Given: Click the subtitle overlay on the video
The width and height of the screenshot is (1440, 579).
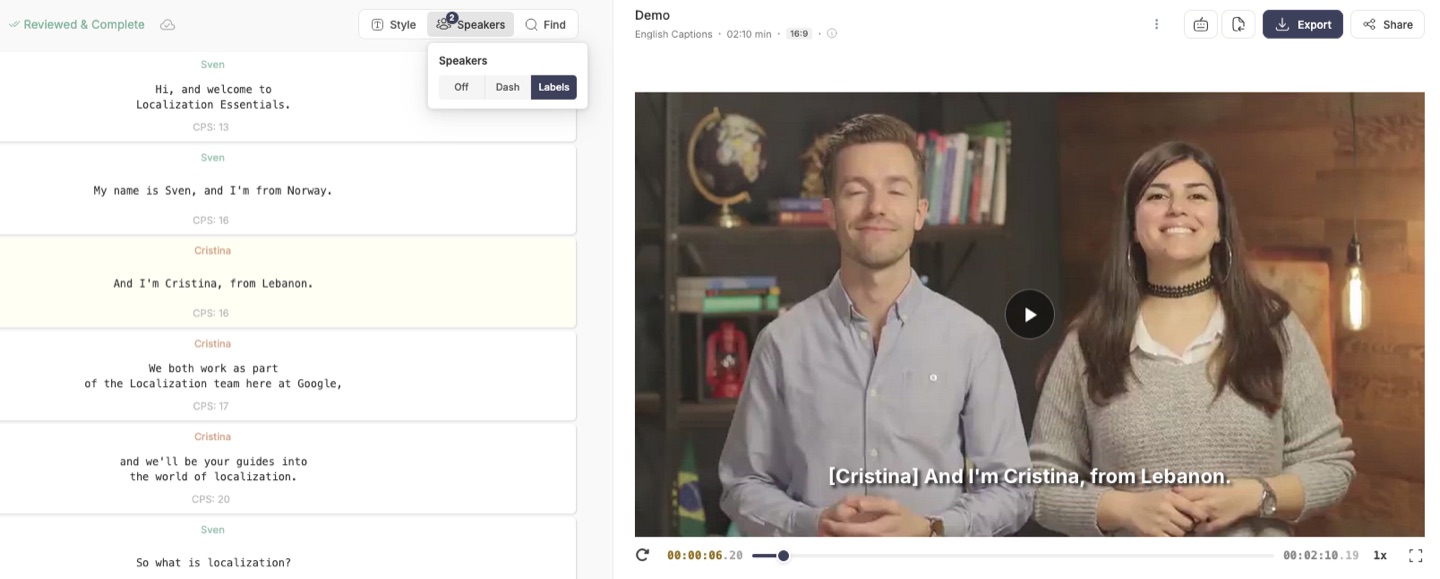Looking at the screenshot, I should [1029, 477].
